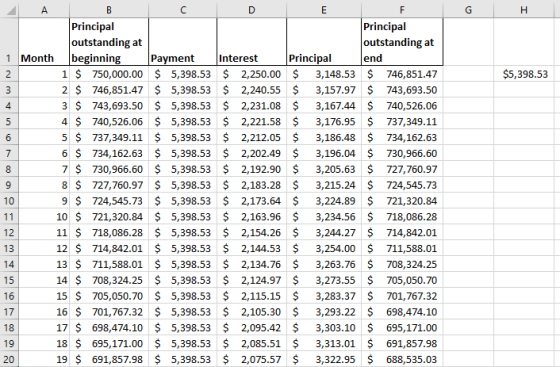Screen dimensions: 560x367
Task: Select principal cell 3,254.00
Action: coord(324,248)
